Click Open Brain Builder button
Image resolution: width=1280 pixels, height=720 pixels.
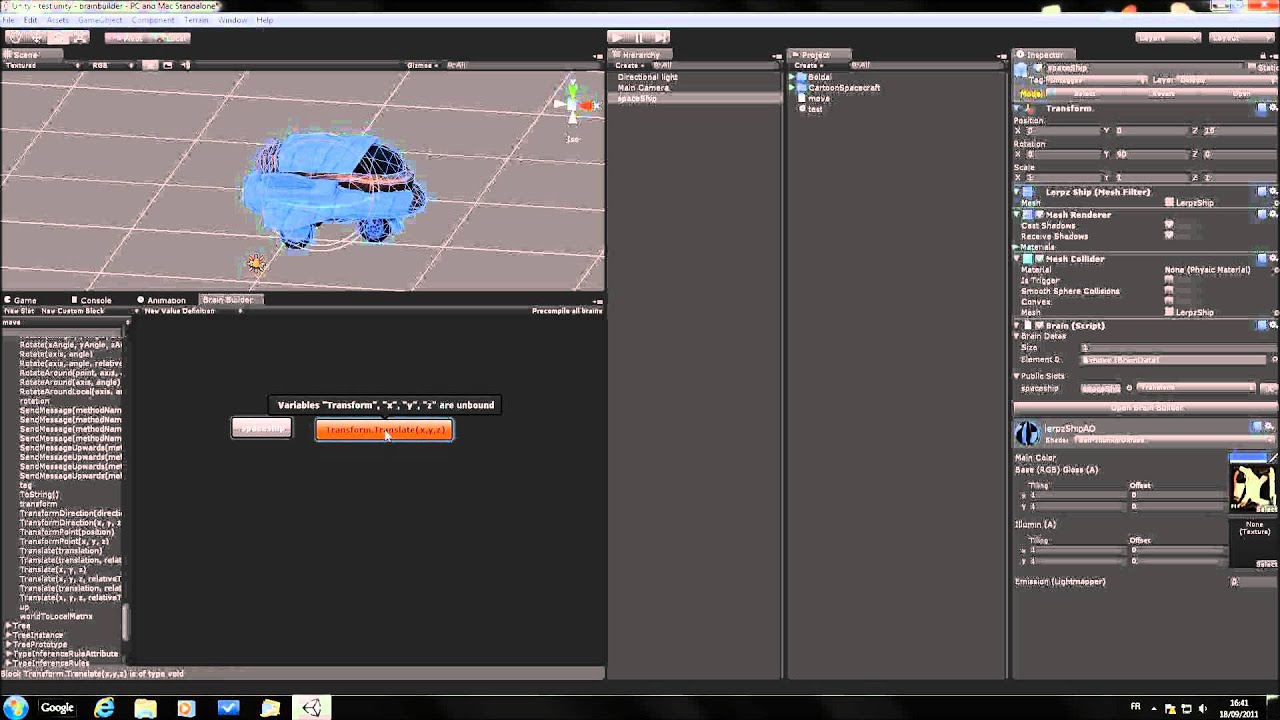click(x=1146, y=408)
